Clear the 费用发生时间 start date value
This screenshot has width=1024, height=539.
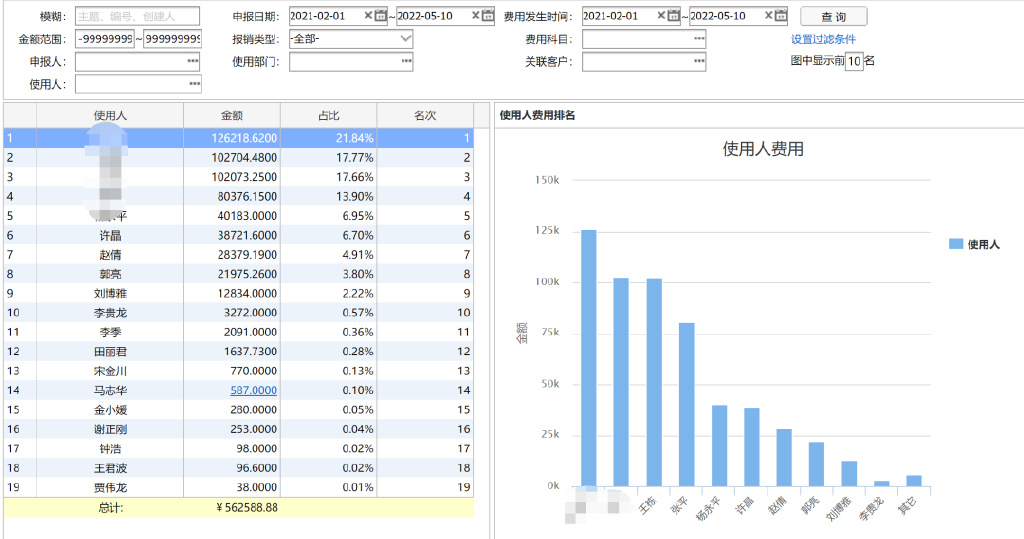click(x=661, y=16)
